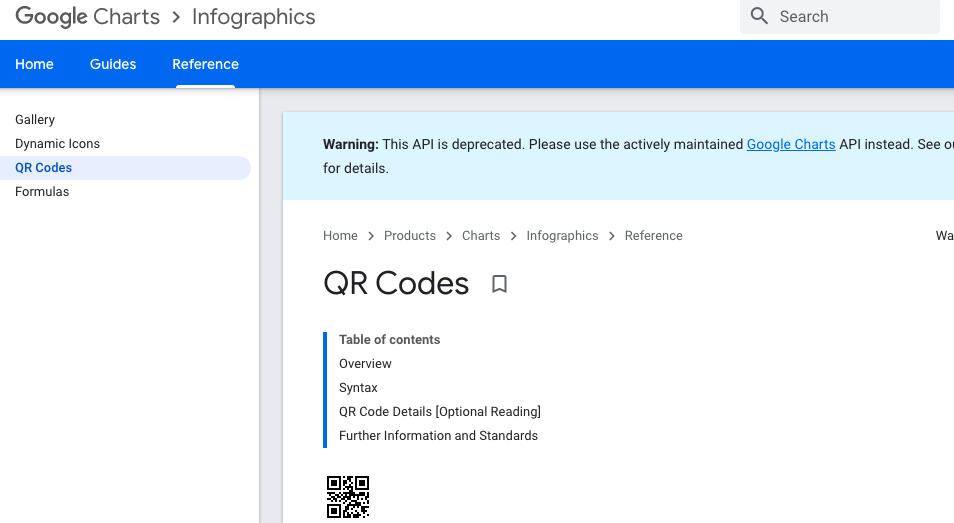Switch to the Home tab
Screen dimensions: 954x523
tap(34, 64)
